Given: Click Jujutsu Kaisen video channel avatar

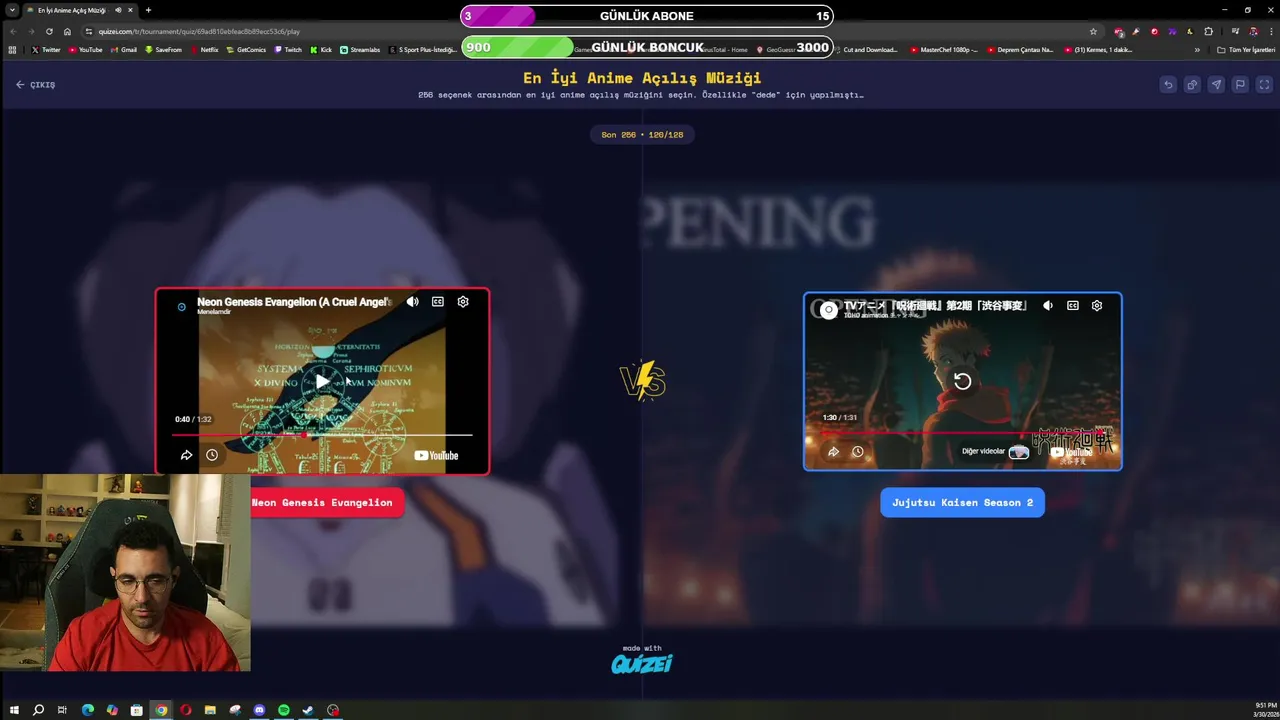Looking at the screenshot, I should point(828,310).
